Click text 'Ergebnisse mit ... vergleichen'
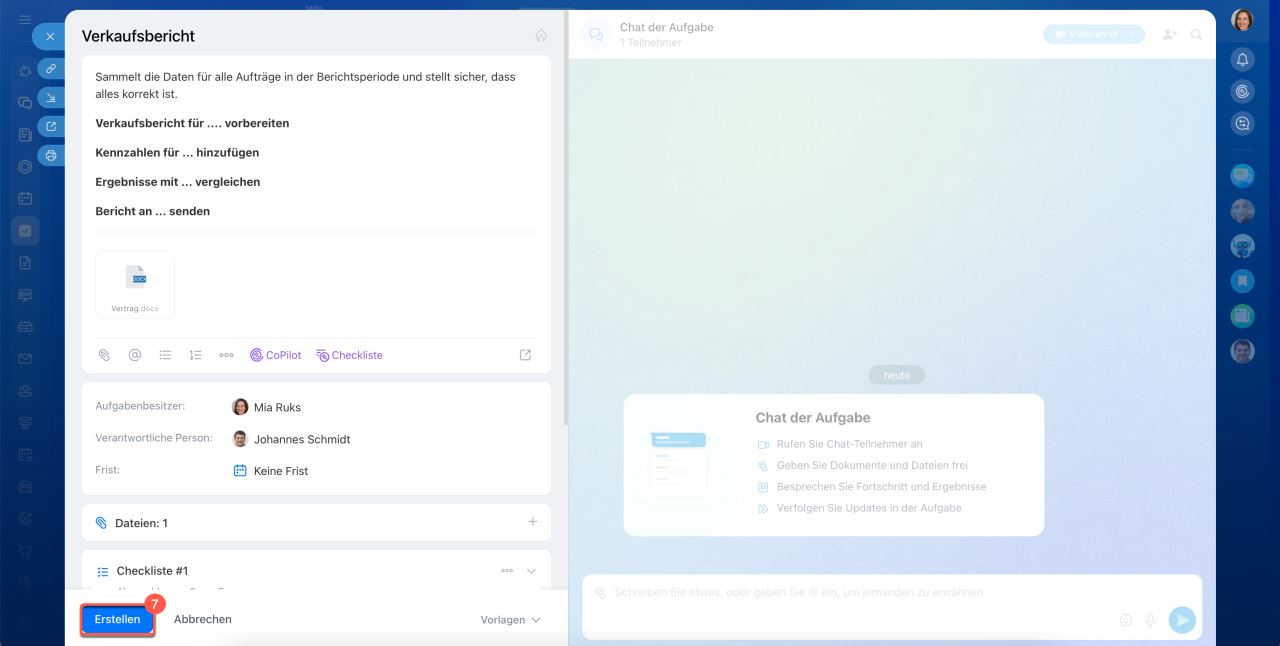The width and height of the screenshot is (1280, 646). pos(177,182)
